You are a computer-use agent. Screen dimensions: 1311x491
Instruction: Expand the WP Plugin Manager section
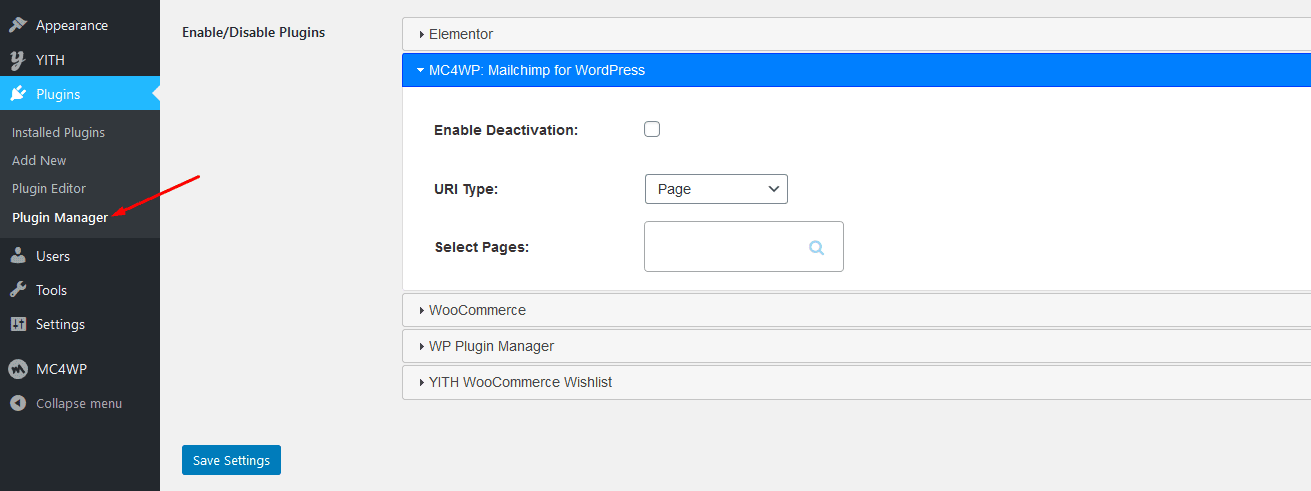tap(856, 346)
